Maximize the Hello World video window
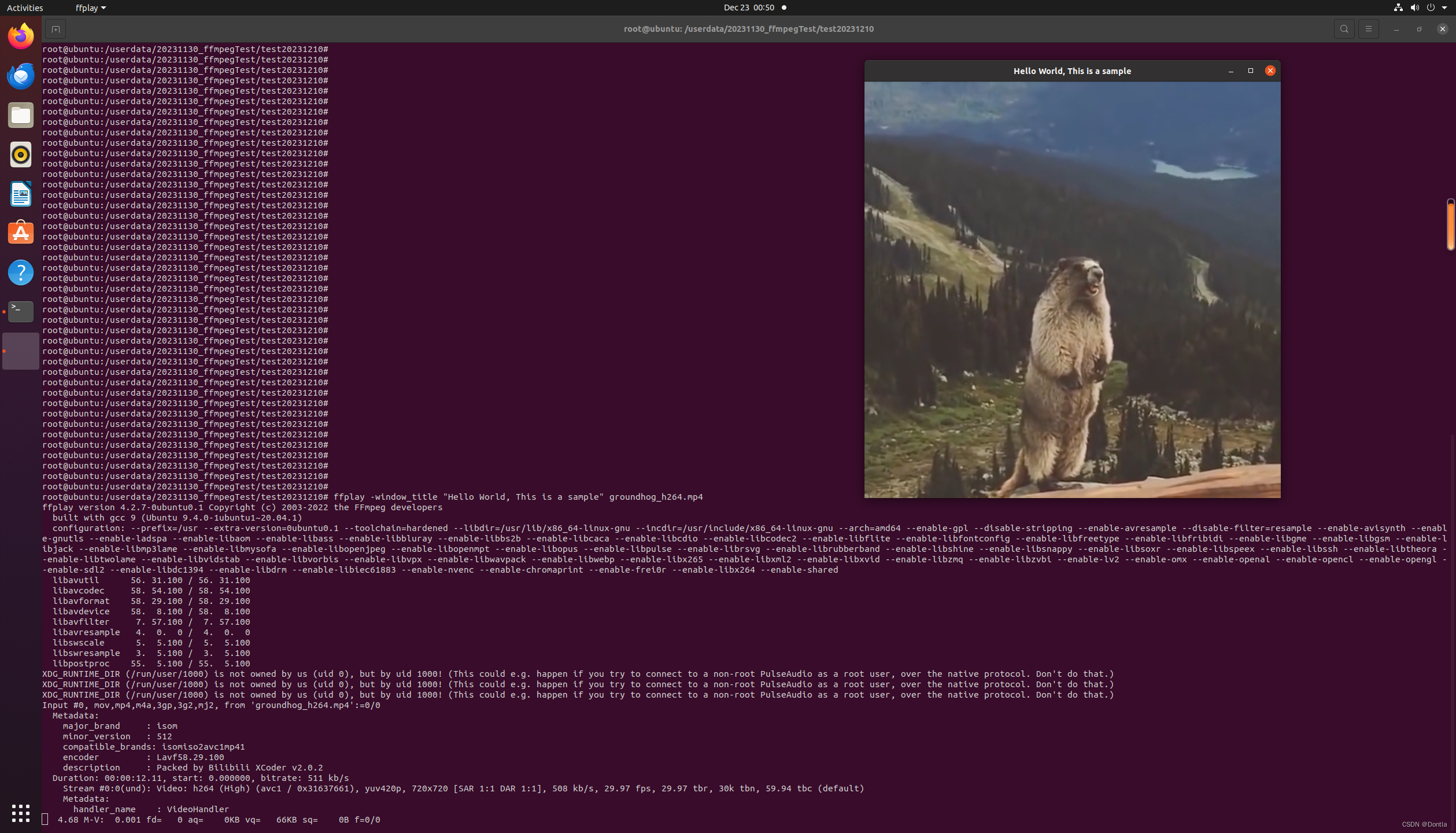 (1250, 71)
